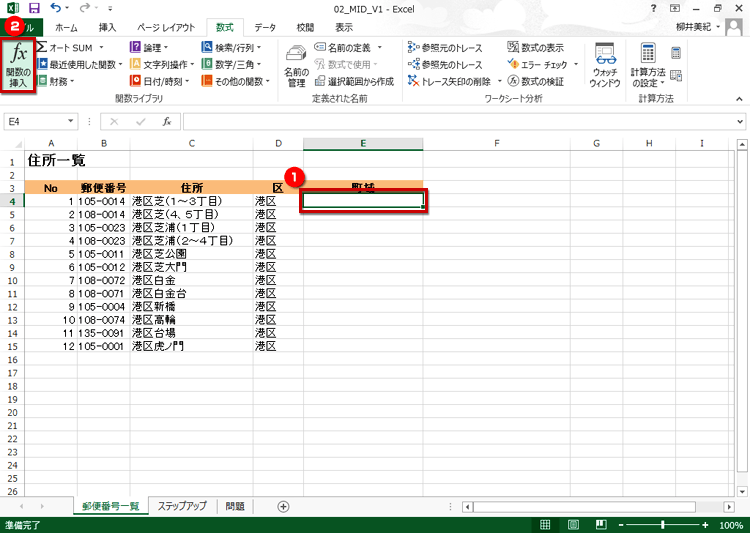Open the 検索/行列 functions category
750x533 pixels.
(232, 48)
